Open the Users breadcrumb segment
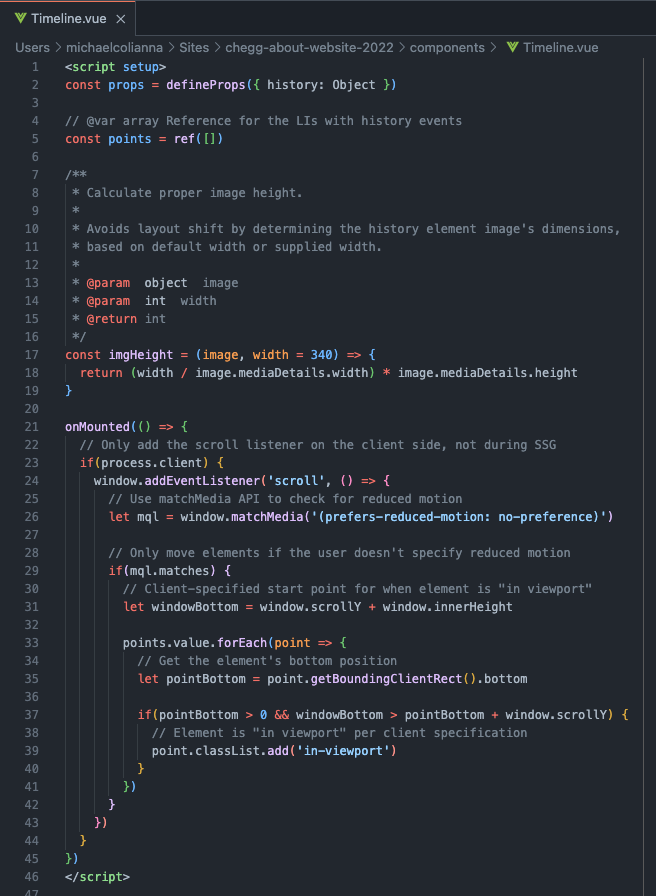Viewport: 656px width, 896px height. pyautogui.click(x=32, y=47)
